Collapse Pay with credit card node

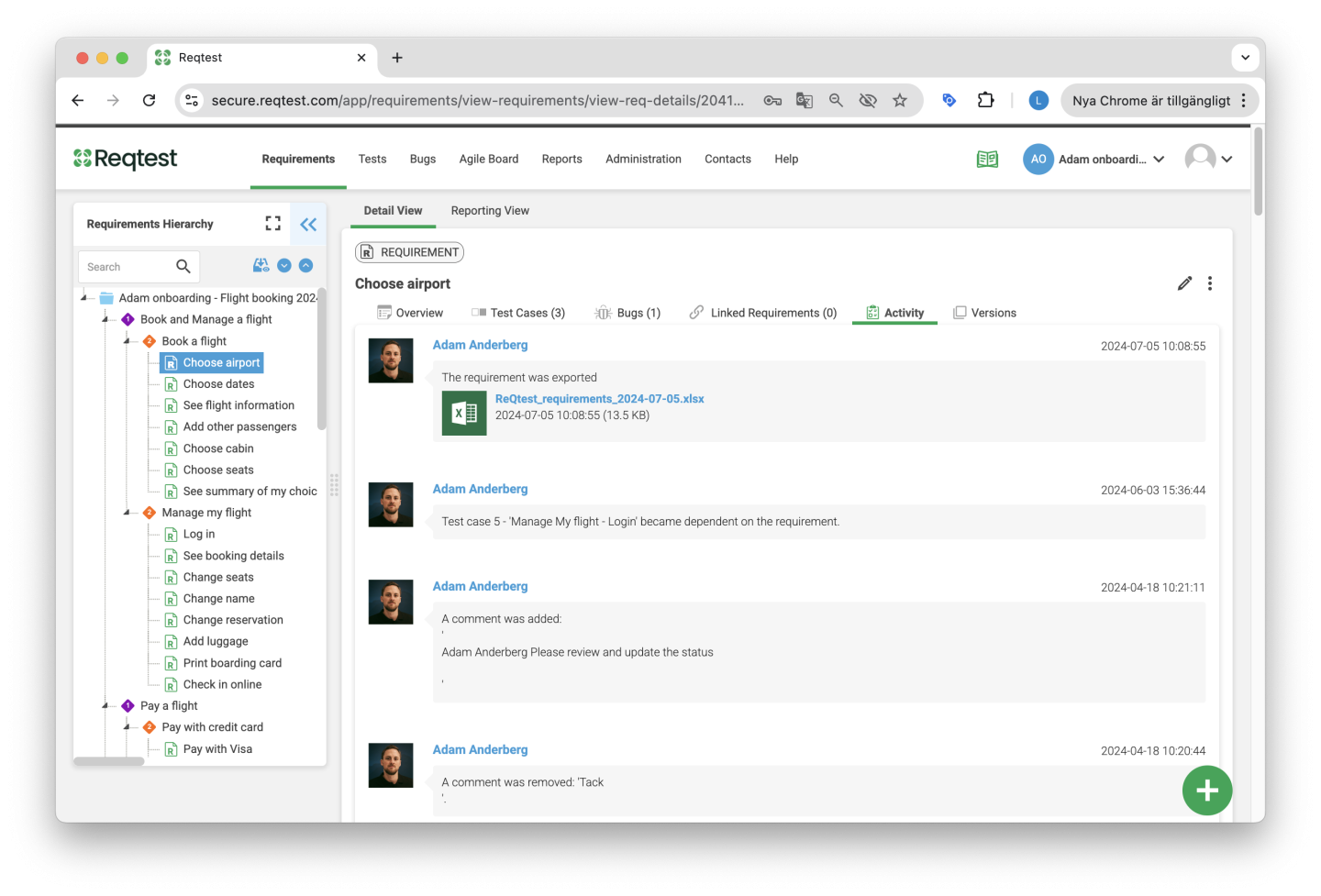coord(127,726)
